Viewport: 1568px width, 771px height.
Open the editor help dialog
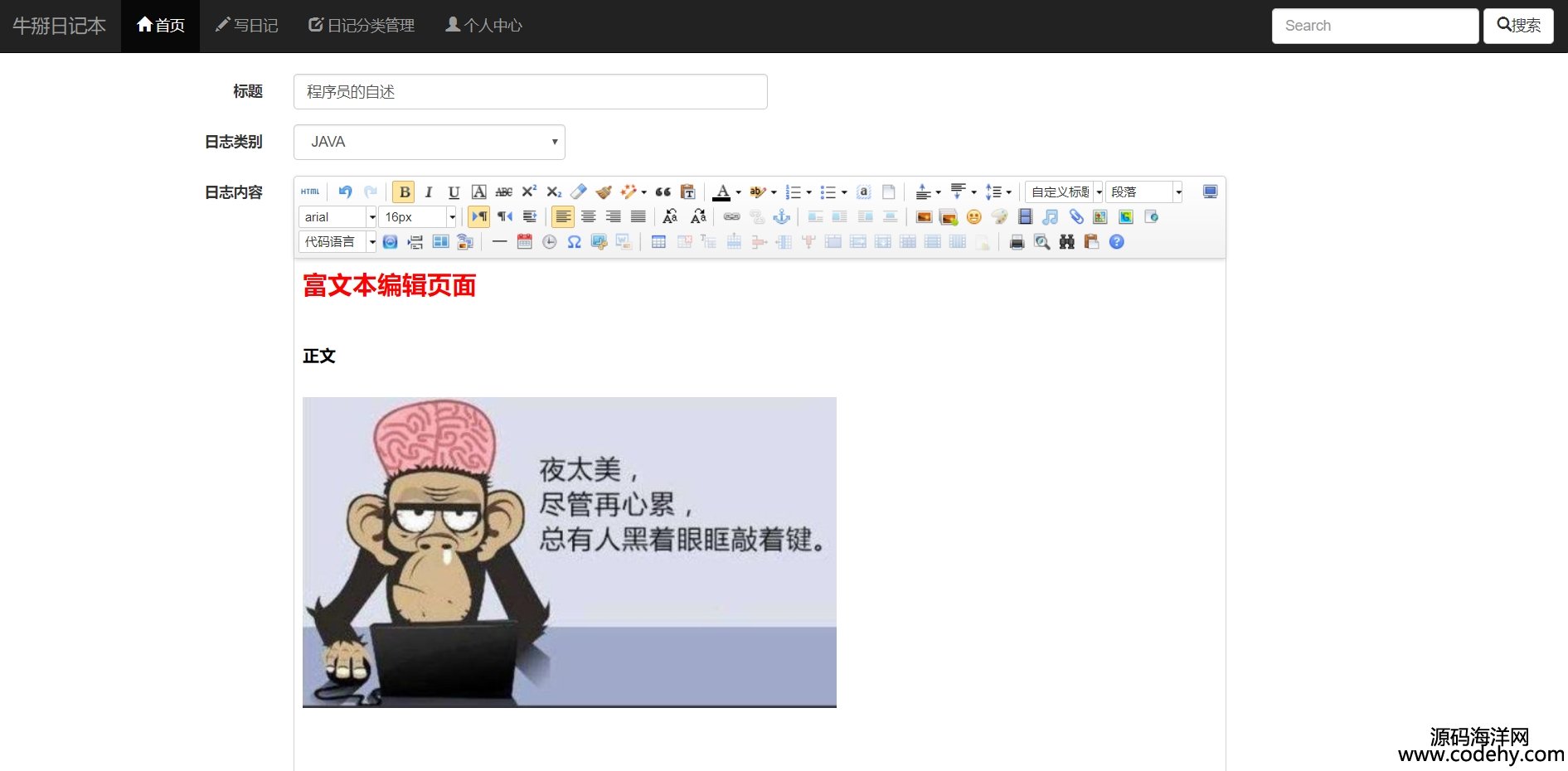[x=1117, y=242]
